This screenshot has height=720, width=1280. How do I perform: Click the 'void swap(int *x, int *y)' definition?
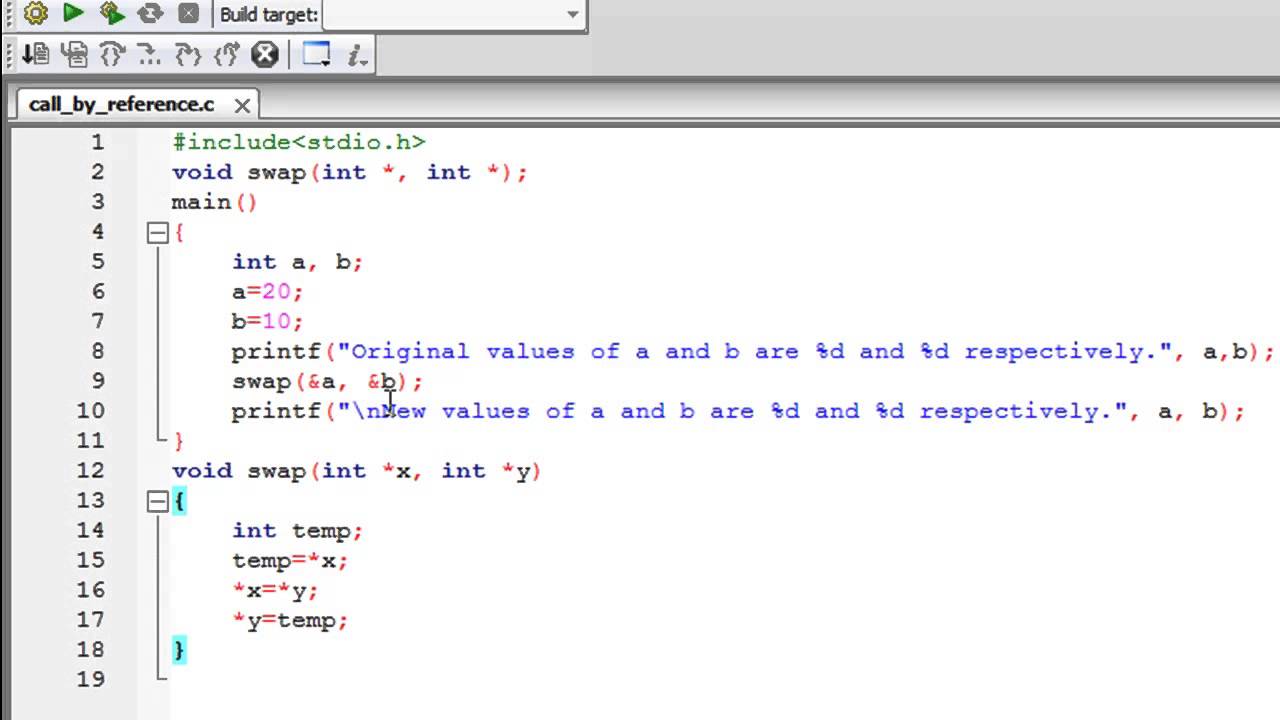pyautogui.click(x=356, y=471)
